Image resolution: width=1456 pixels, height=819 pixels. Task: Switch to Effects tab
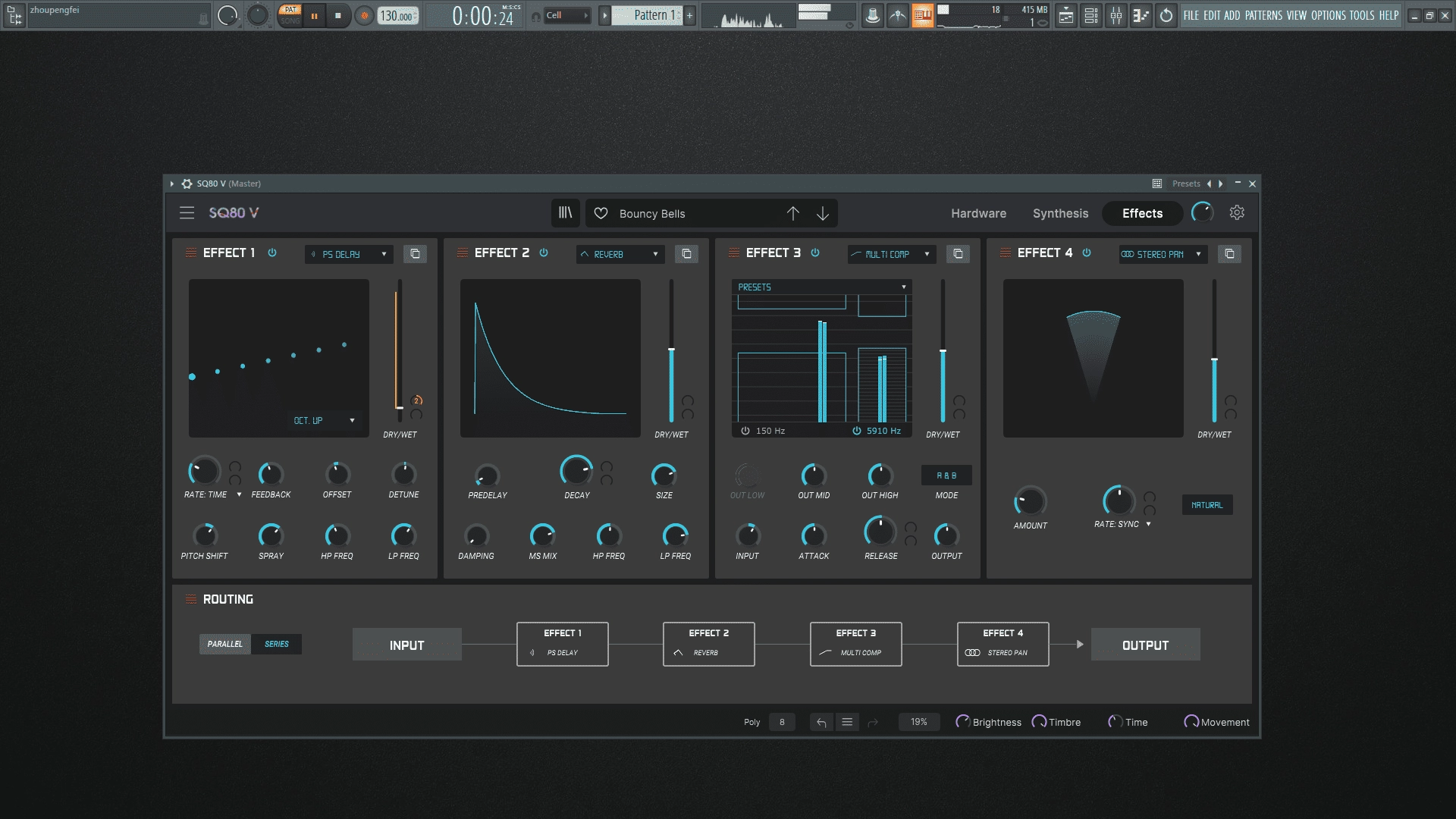pyautogui.click(x=1142, y=214)
